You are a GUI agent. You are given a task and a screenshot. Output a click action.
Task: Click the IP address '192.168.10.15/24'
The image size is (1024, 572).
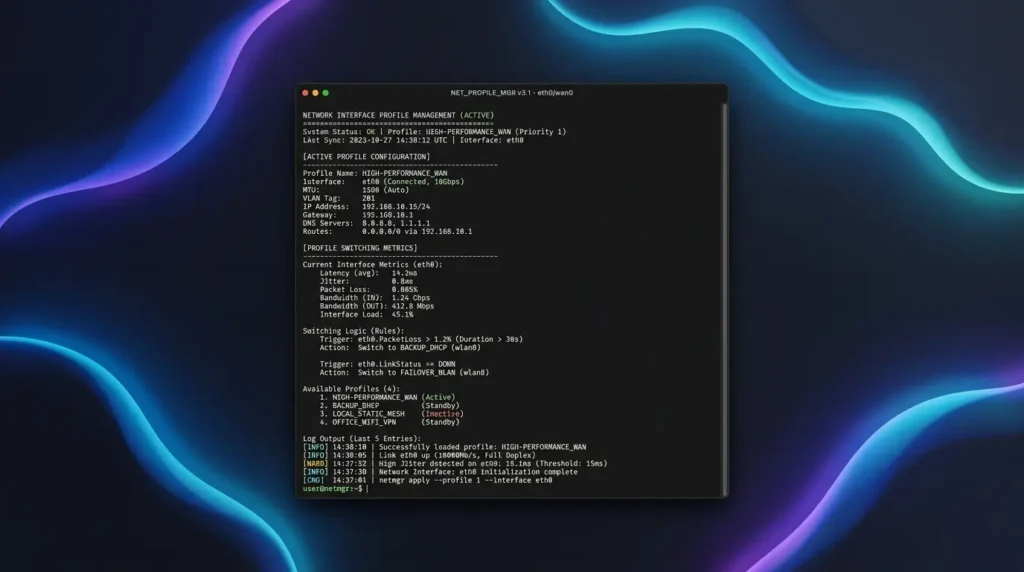396,206
